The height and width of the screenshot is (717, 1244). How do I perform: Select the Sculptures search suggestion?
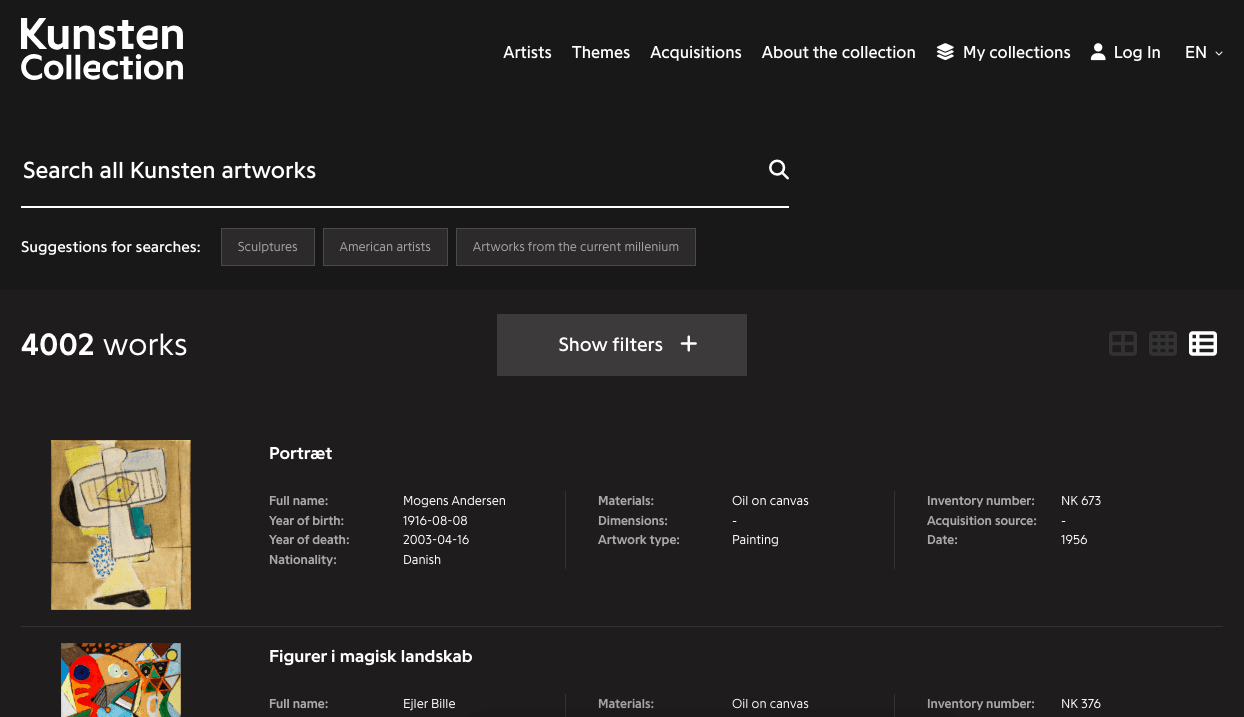(x=267, y=246)
